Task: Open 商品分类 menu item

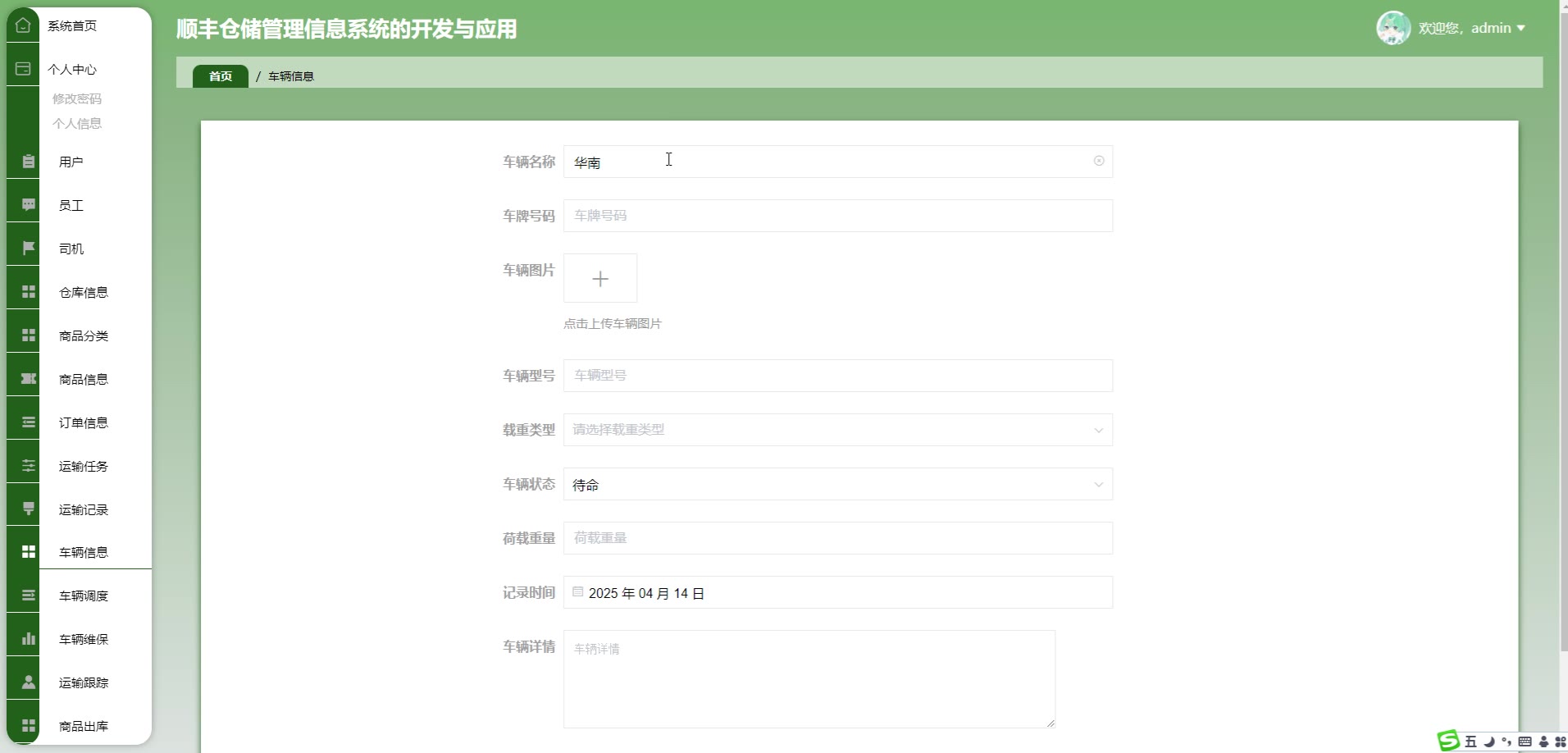Action: click(x=84, y=335)
